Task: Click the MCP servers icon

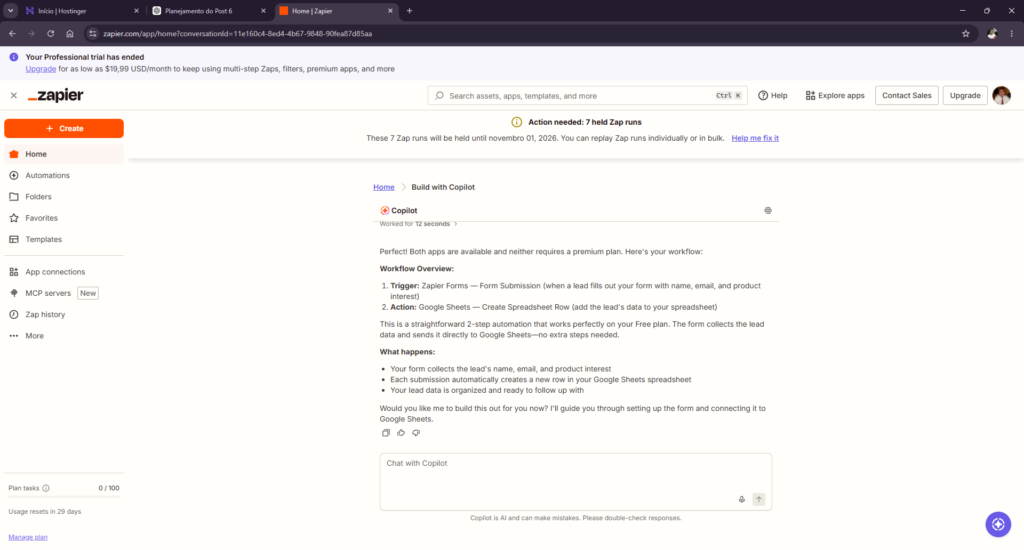Action: coord(14,293)
